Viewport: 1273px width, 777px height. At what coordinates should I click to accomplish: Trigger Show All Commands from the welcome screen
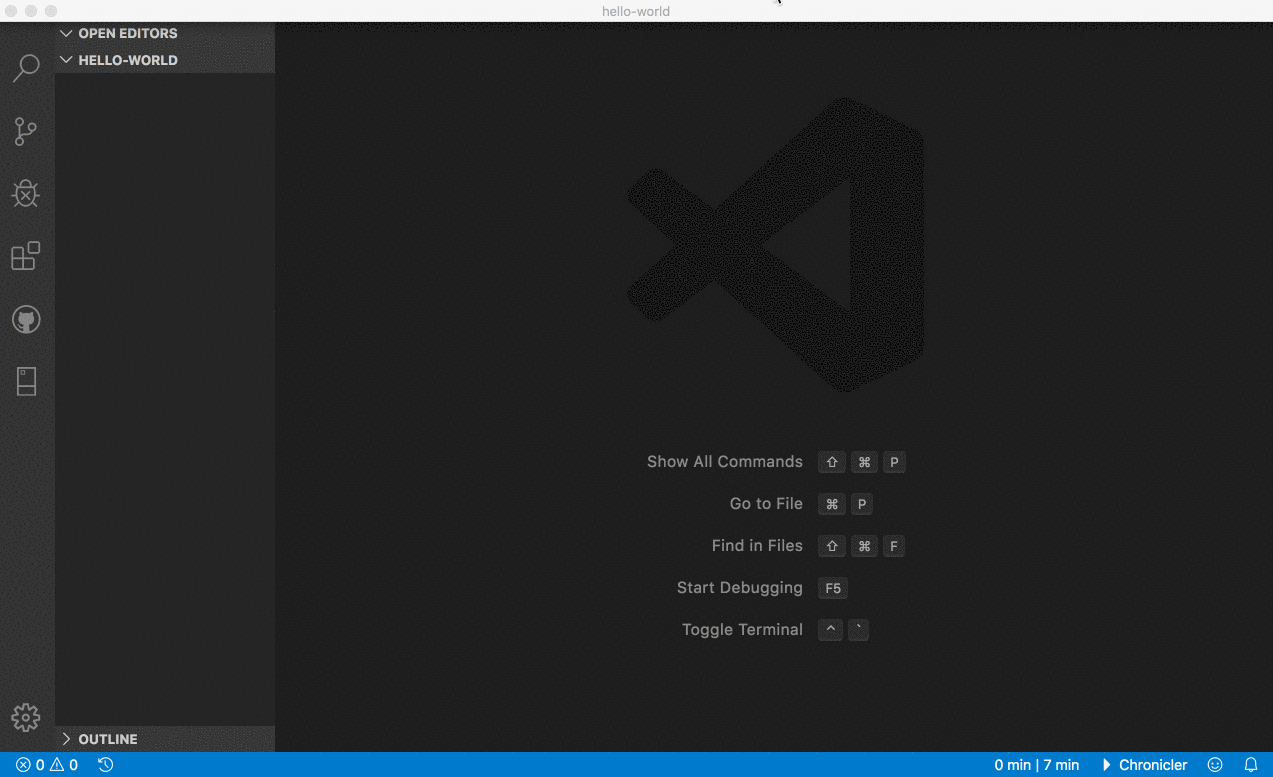724,461
